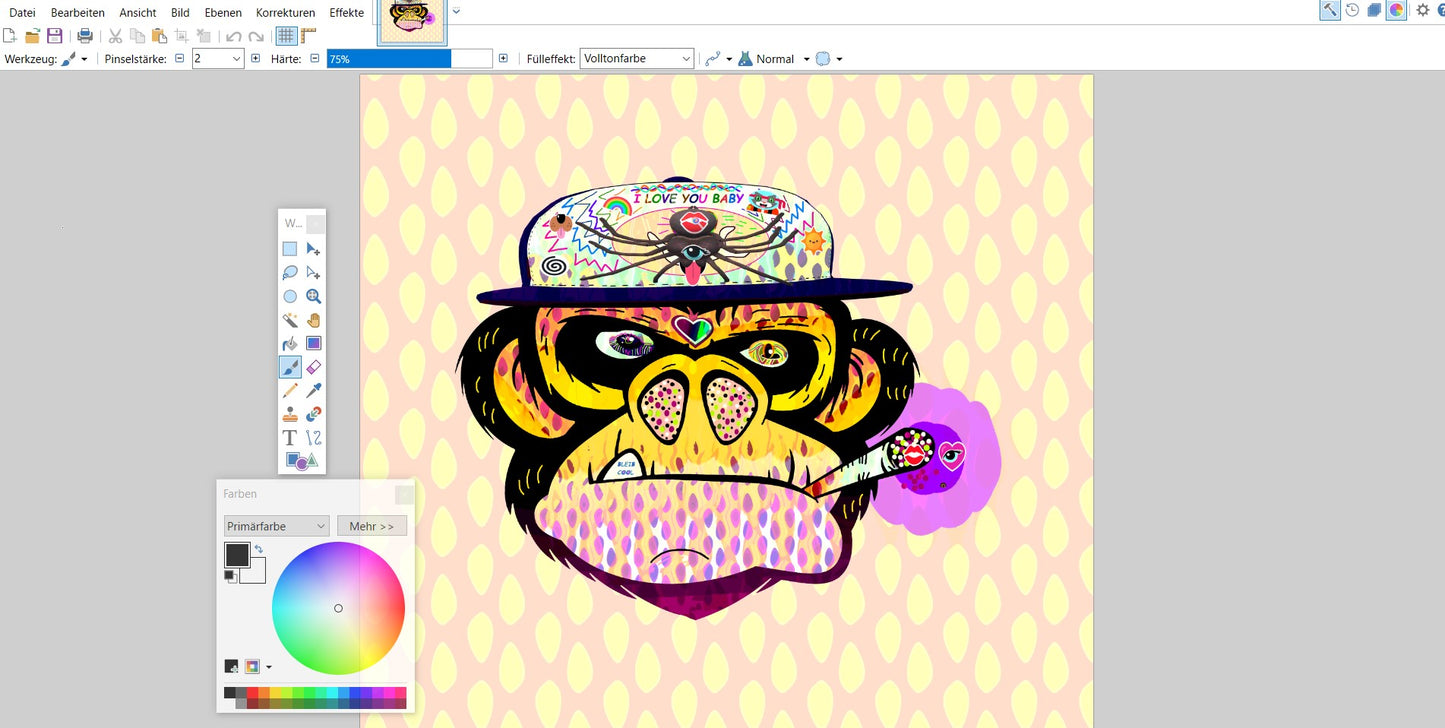
Task: Click the Mehr >> button
Action: [371, 526]
